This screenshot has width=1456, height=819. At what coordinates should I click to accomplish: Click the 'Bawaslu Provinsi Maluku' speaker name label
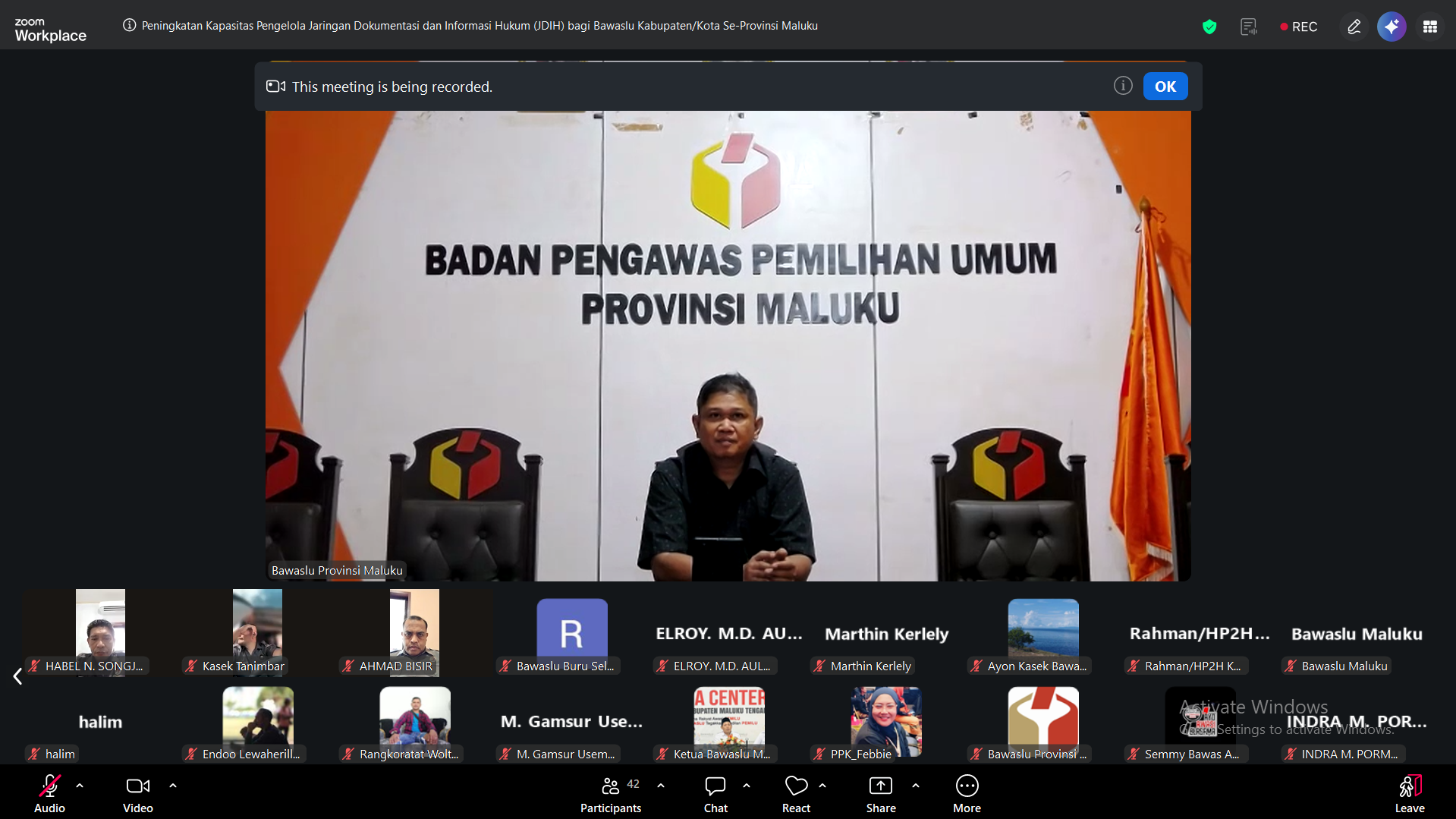337,570
